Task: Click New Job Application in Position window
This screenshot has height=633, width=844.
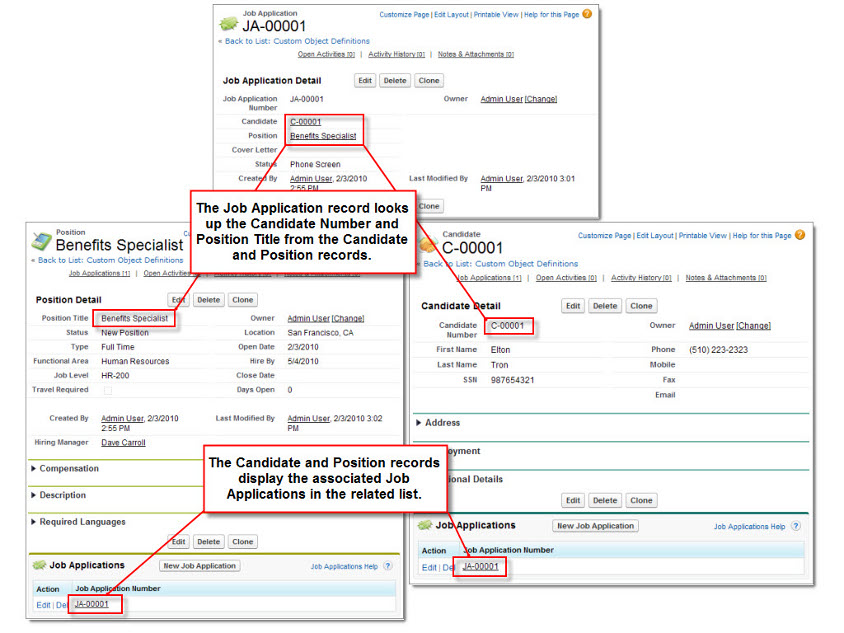Action: 200,566
